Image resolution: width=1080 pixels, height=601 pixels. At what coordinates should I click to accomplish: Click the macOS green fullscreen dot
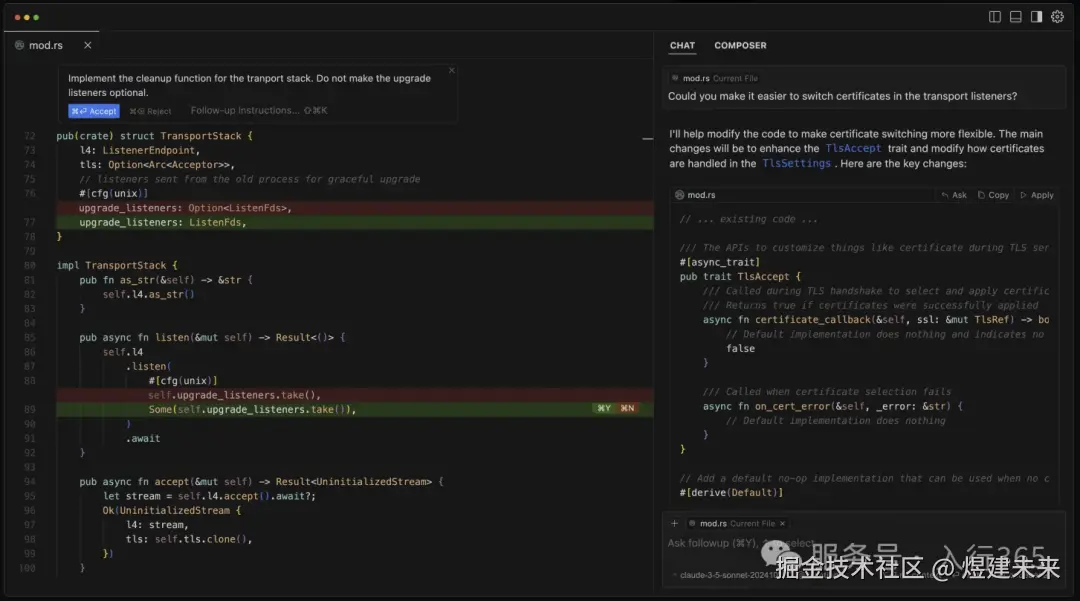[37, 17]
